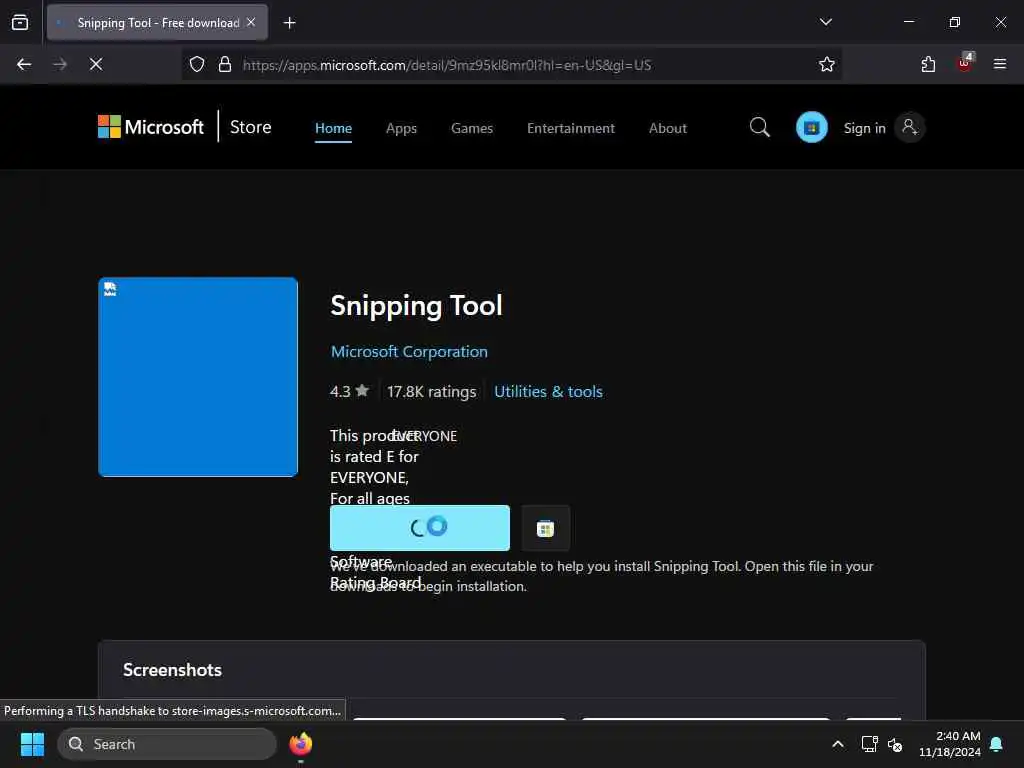Viewport: 1024px width, 768px height.
Task: Click the network status tray icon
Action: click(869, 744)
